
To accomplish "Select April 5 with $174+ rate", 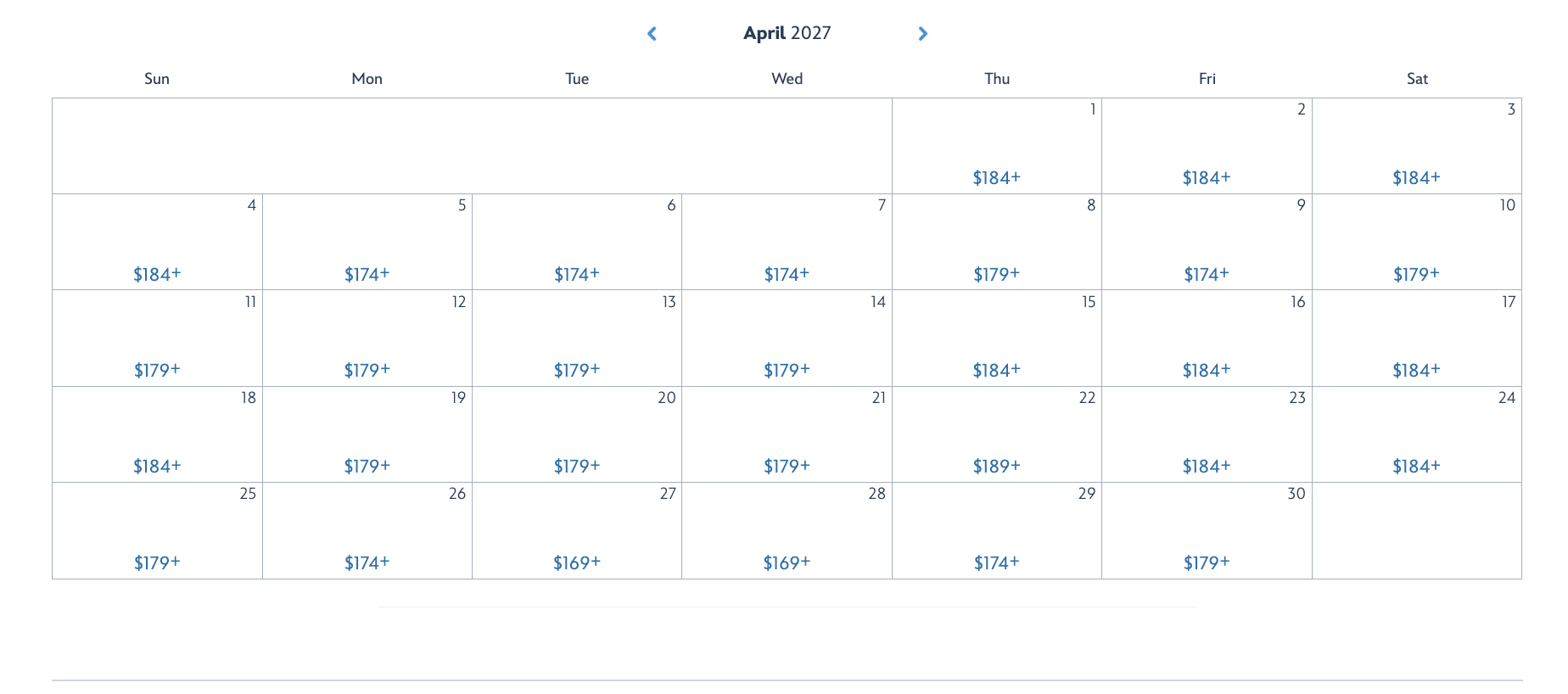I will 367,274.
